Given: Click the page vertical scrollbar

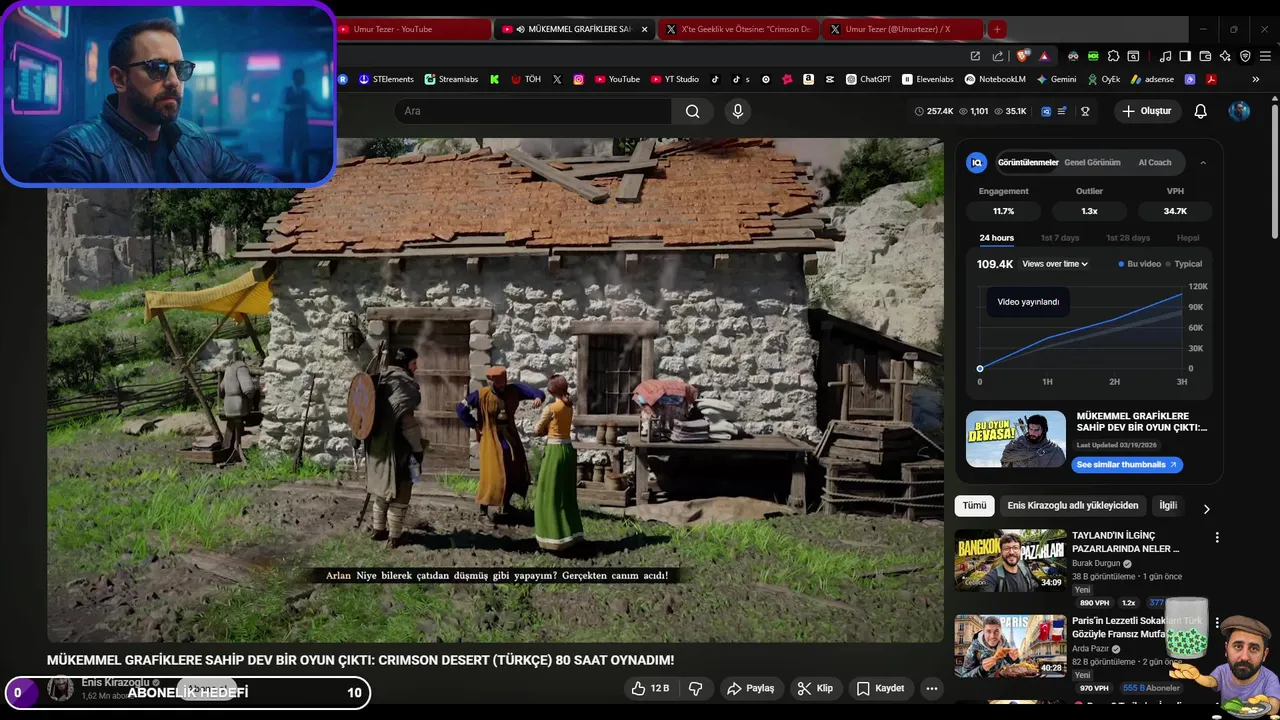Looking at the screenshot, I should tap(1274, 169).
